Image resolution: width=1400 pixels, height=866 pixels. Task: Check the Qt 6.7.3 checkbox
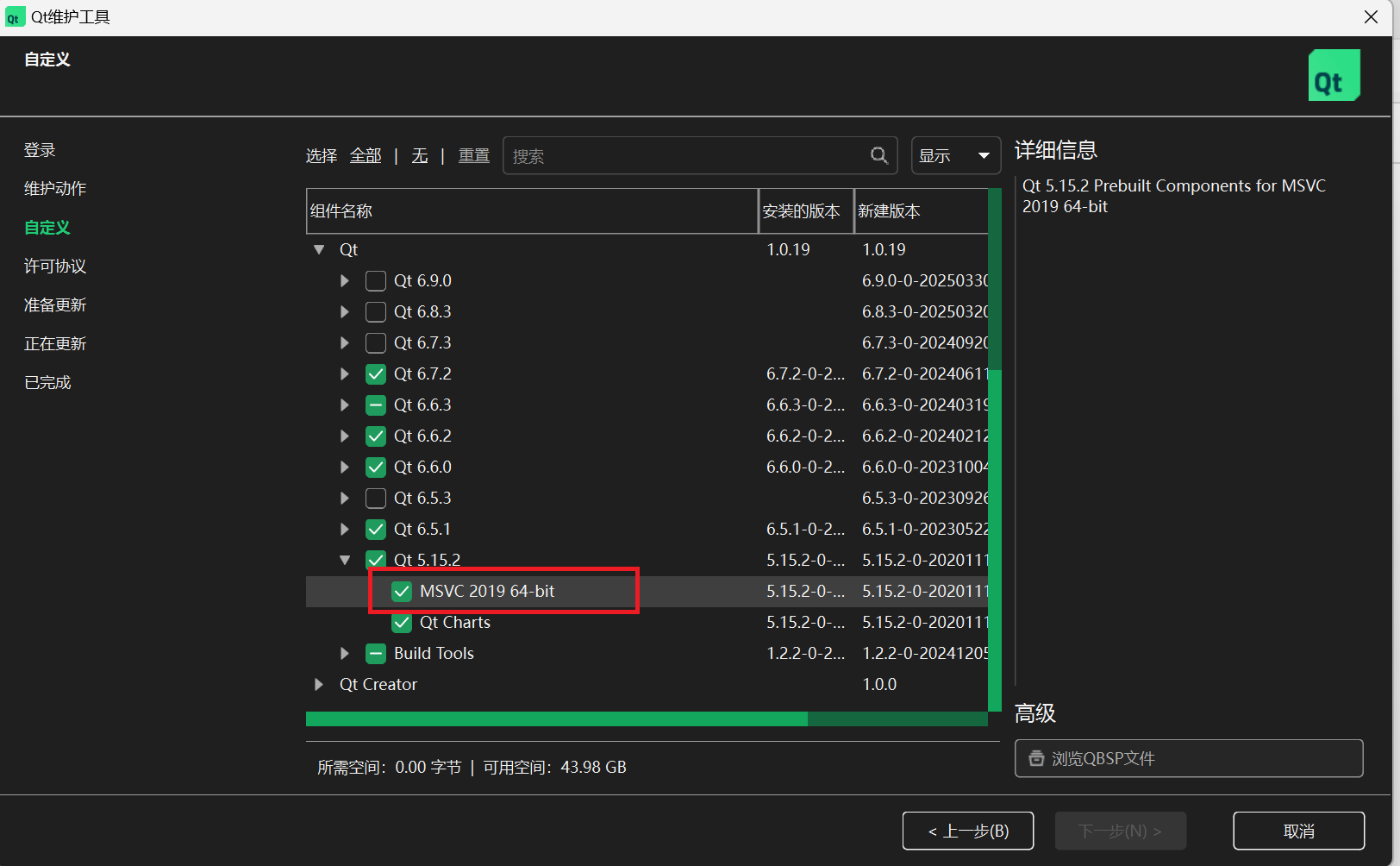pyautogui.click(x=376, y=343)
